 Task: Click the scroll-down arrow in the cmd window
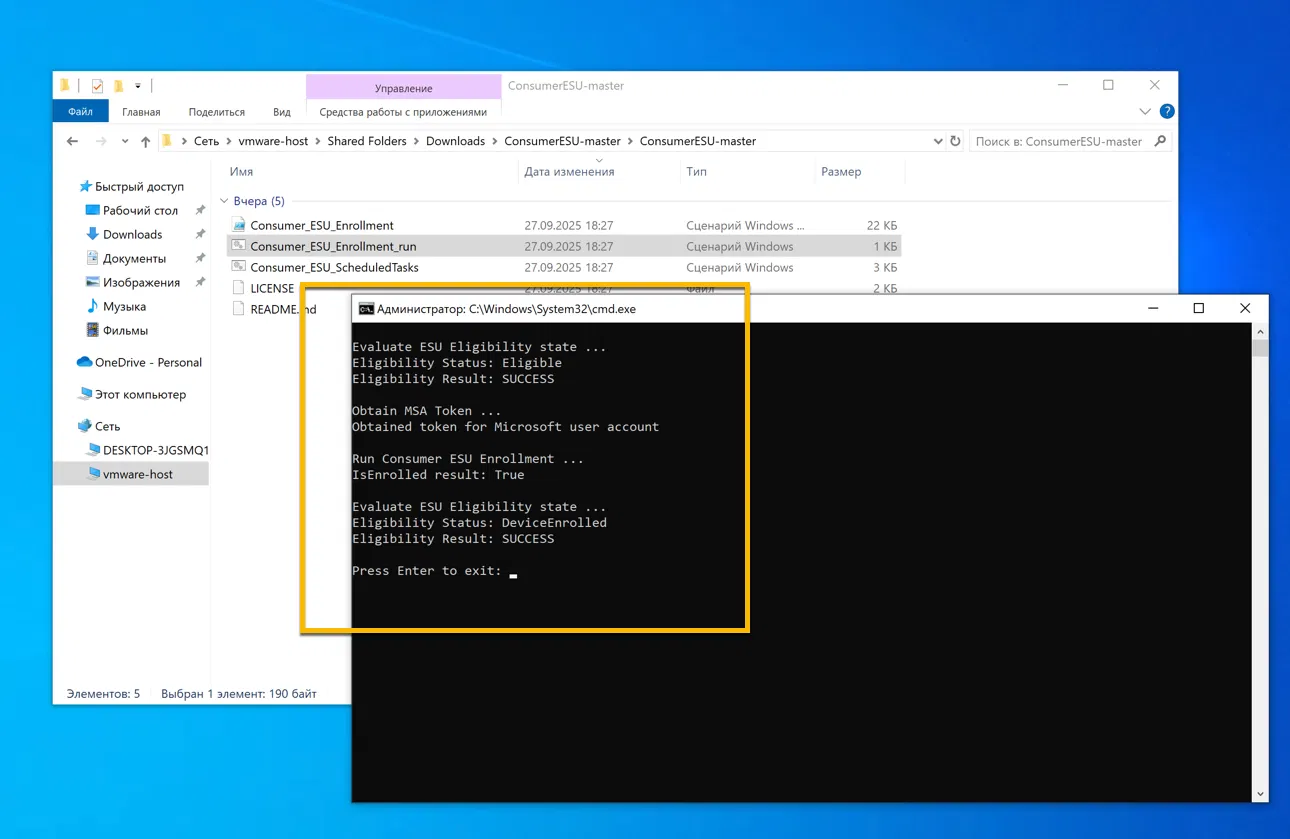coord(1260,794)
